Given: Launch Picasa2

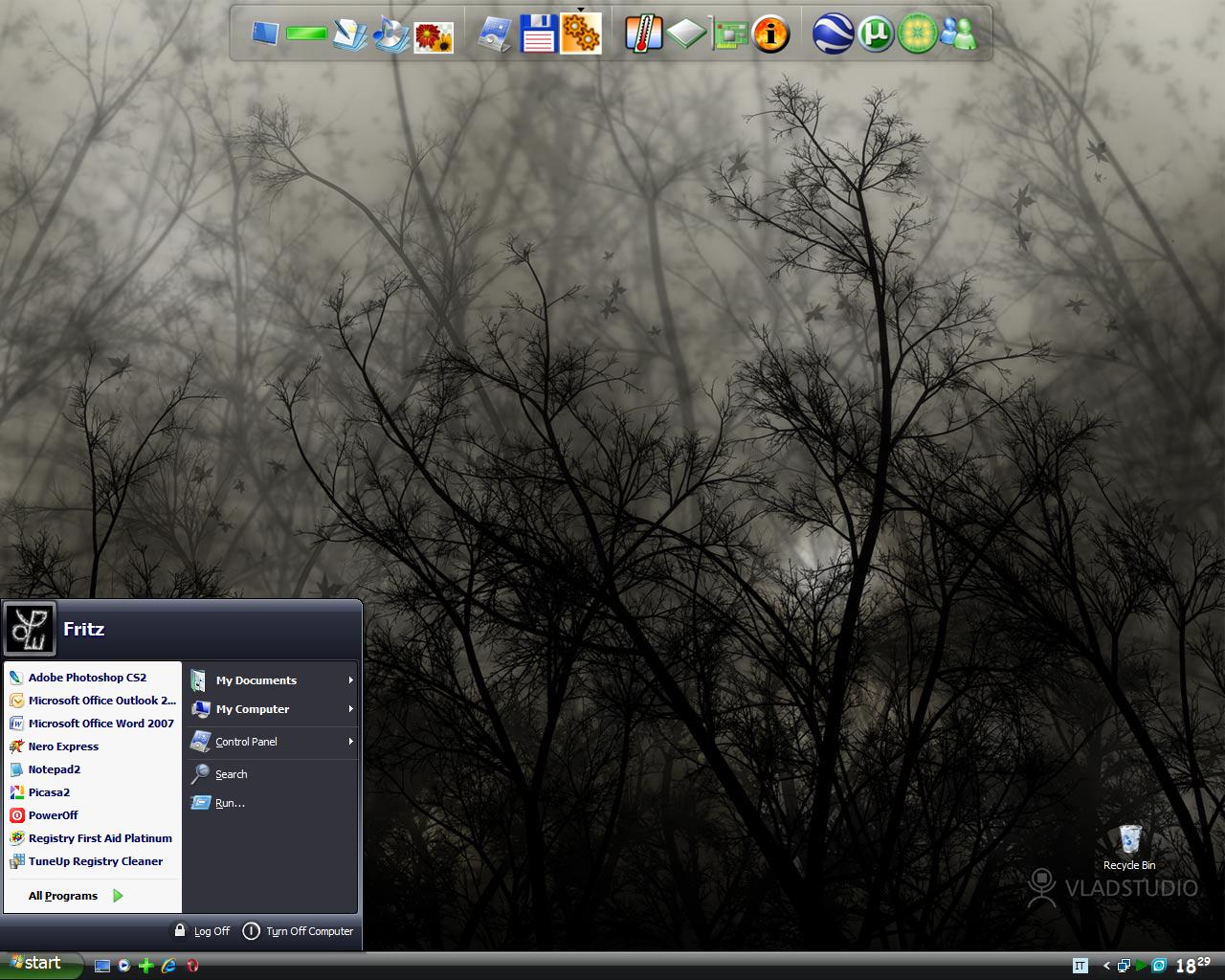Looking at the screenshot, I should [92, 792].
